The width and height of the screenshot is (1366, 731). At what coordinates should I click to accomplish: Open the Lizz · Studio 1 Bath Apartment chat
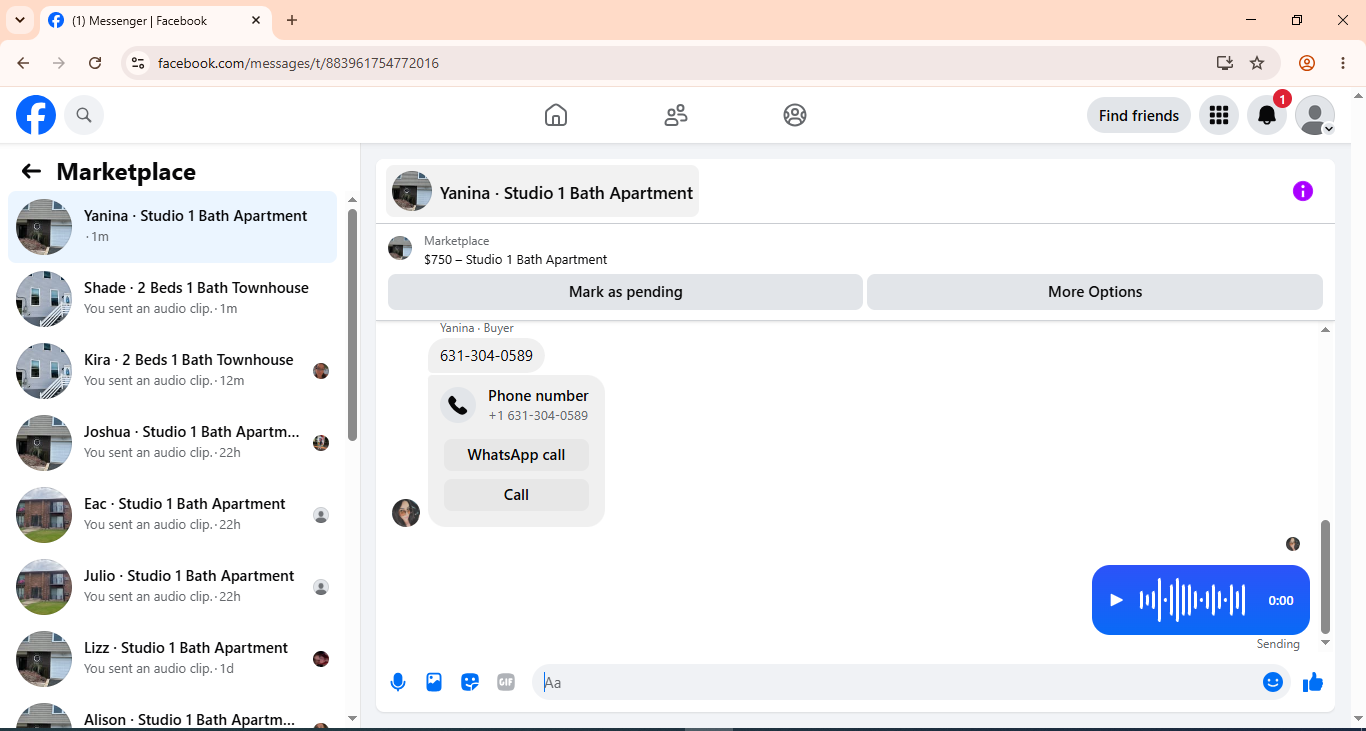click(x=172, y=659)
